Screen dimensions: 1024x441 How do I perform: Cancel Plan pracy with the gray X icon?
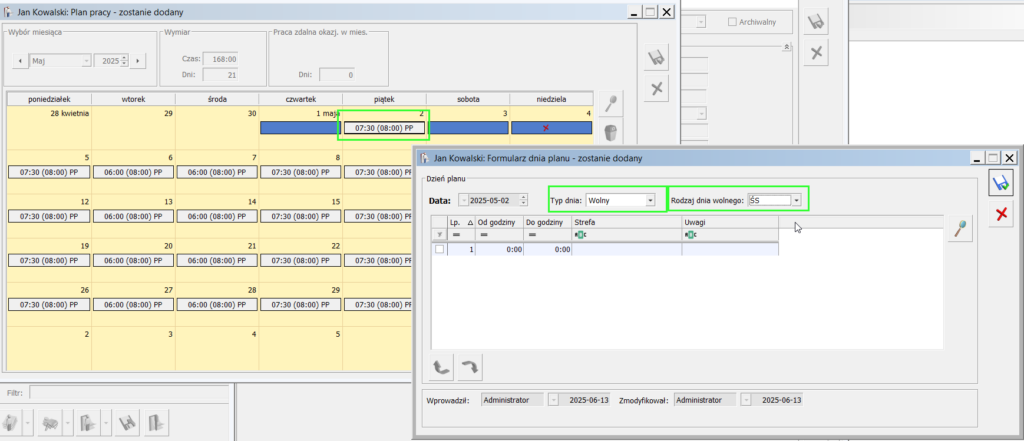[x=657, y=88]
